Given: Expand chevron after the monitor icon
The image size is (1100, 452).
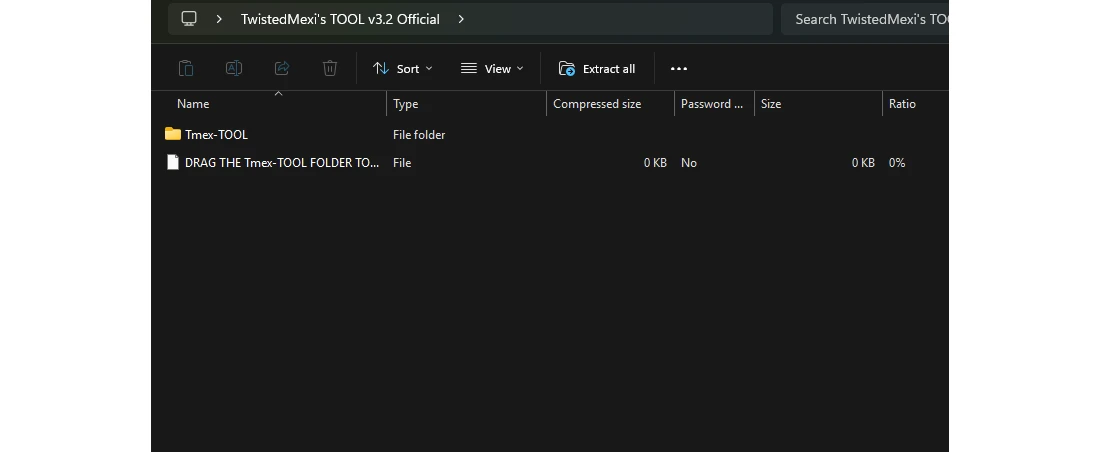Looking at the screenshot, I should [219, 19].
